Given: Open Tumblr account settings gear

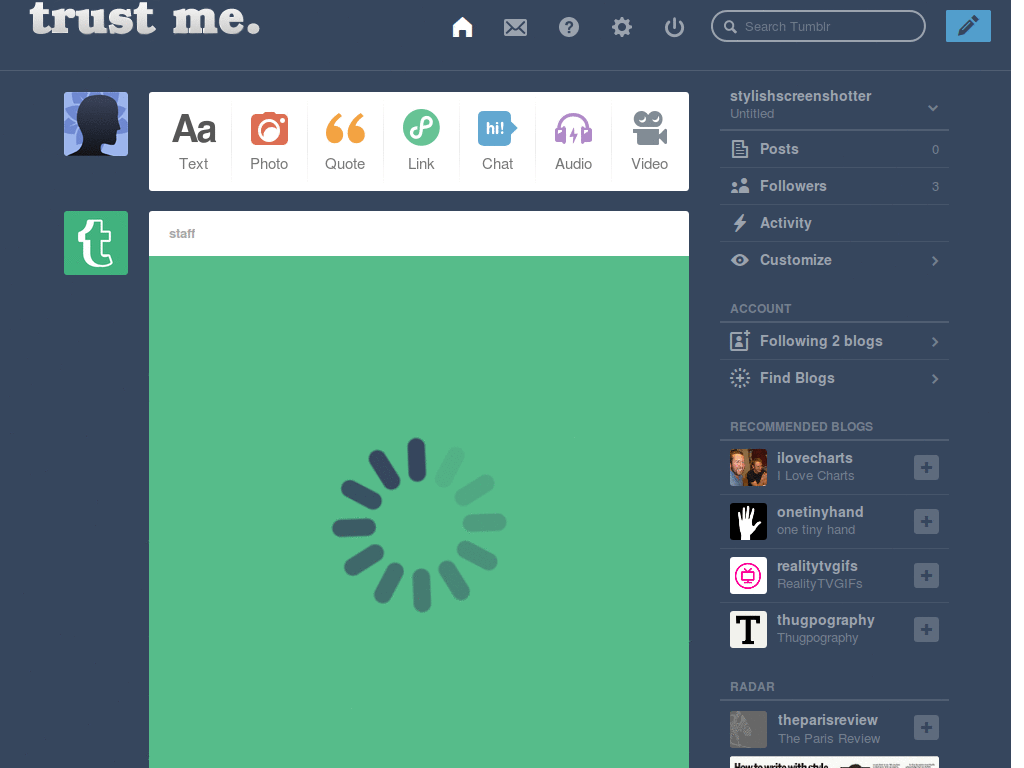Looking at the screenshot, I should tap(621, 27).
